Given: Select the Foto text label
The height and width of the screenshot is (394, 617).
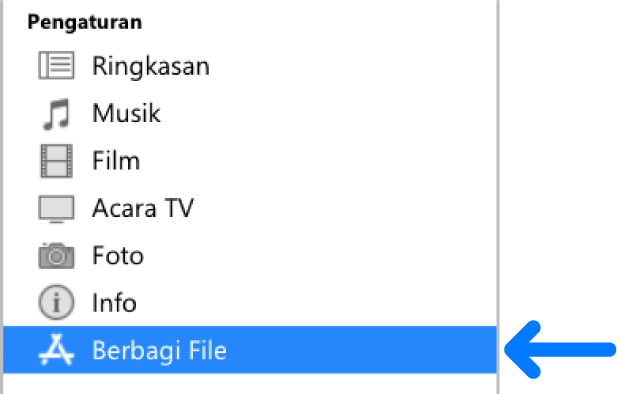Looking at the screenshot, I should [x=118, y=255].
